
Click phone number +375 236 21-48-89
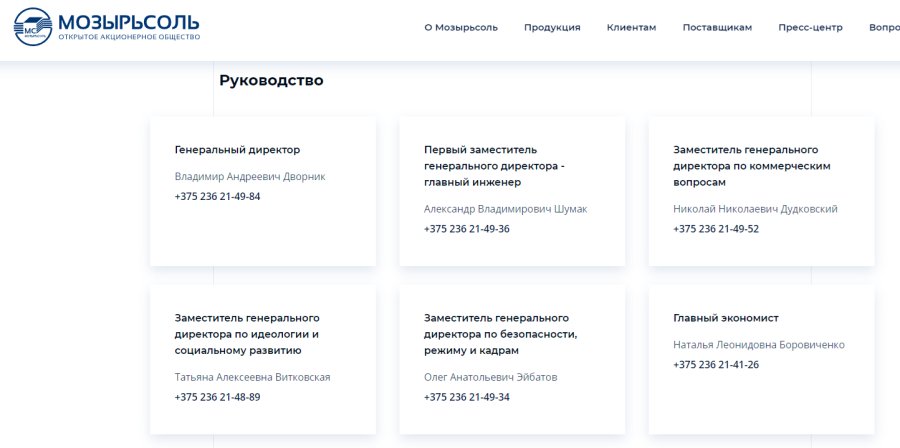[218, 397]
